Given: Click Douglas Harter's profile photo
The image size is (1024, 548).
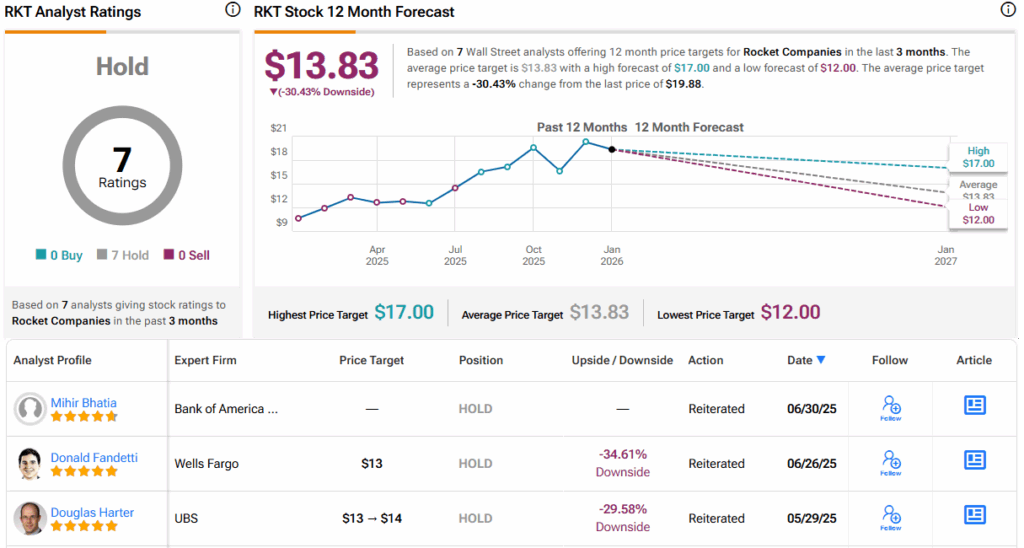Looking at the screenshot, I should pos(31,519).
